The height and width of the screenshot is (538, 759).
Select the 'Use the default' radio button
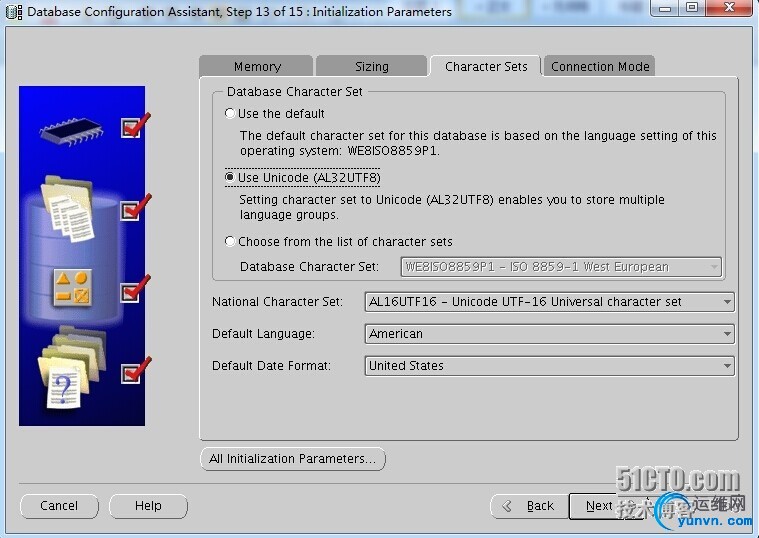230,113
